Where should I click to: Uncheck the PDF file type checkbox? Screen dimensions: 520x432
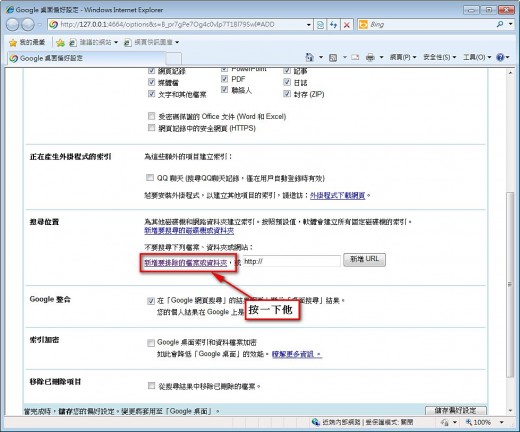pyautogui.click(x=224, y=79)
